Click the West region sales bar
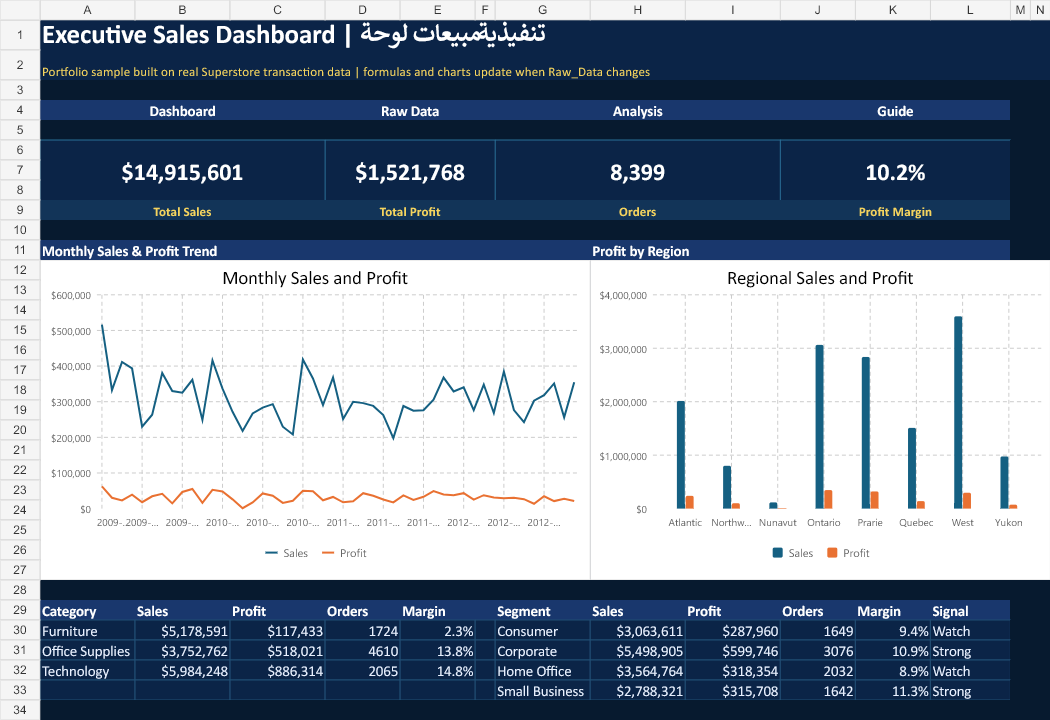The width and height of the screenshot is (1050, 720). point(958,413)
